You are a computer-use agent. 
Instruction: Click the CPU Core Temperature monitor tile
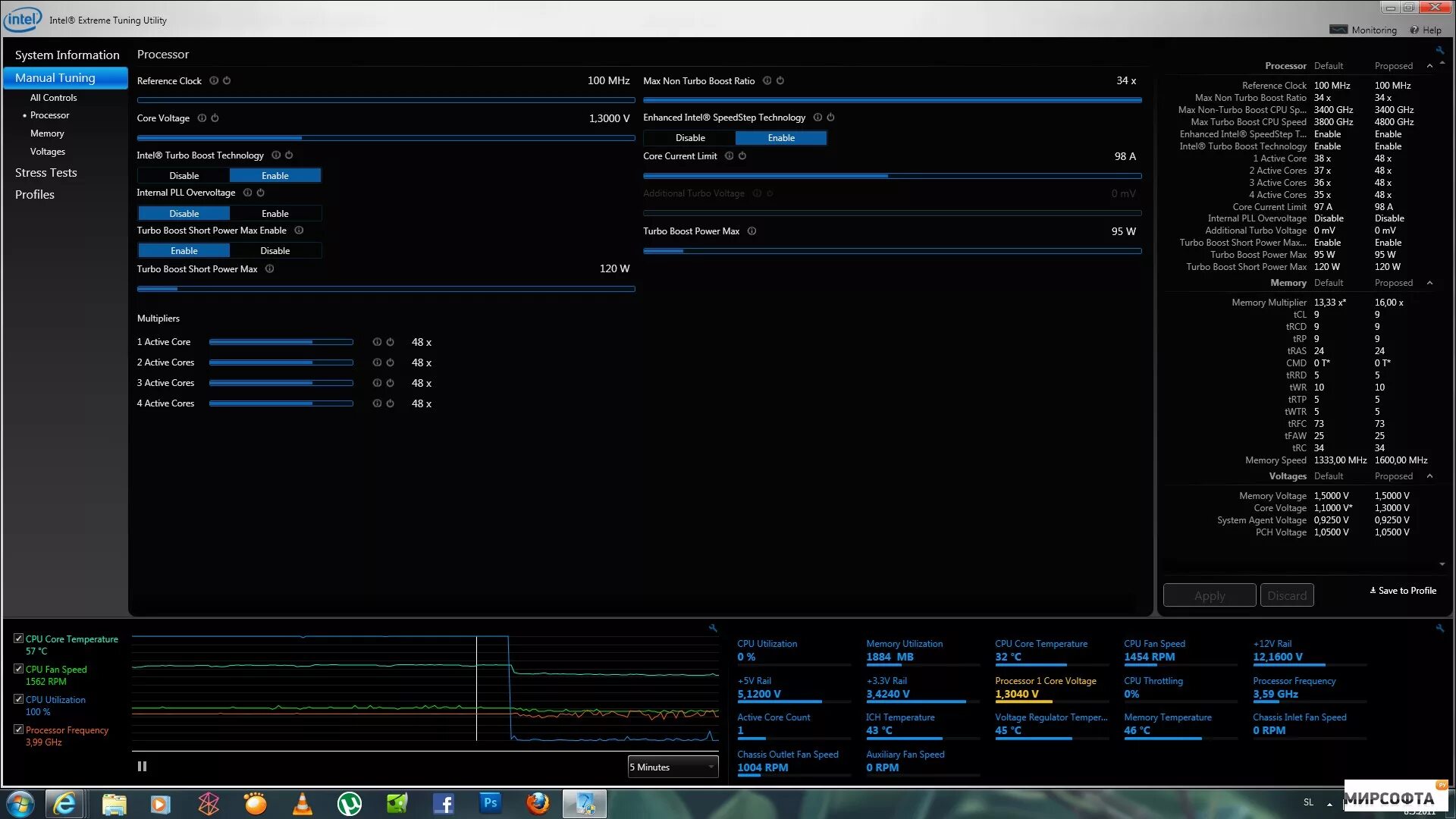point(1052,652)
